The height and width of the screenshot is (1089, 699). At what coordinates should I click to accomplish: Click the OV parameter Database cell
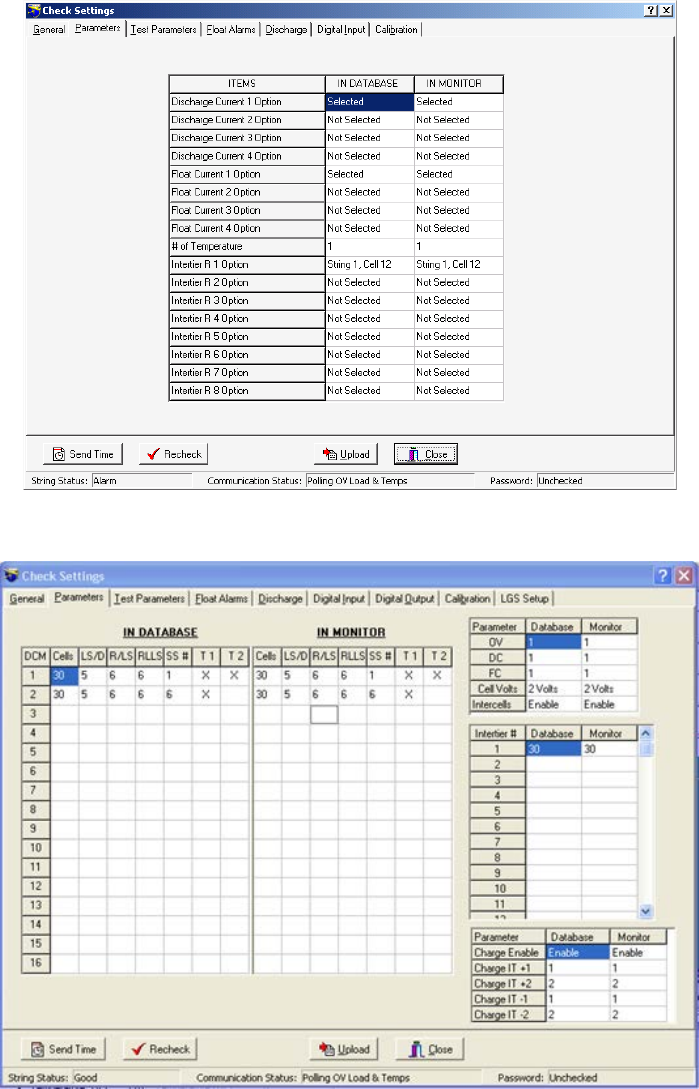click(x=553, y=642)
